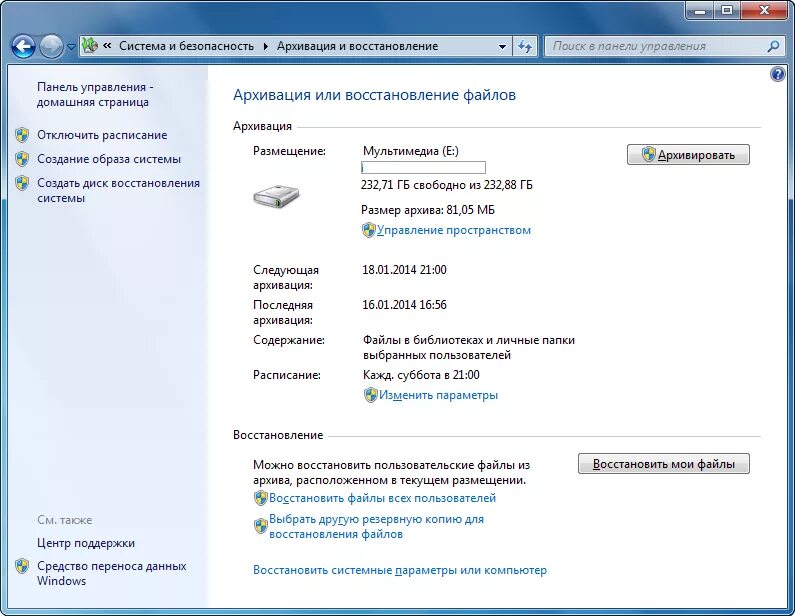Select last backup date '16.01.2014 16:56'

(404, 305)
